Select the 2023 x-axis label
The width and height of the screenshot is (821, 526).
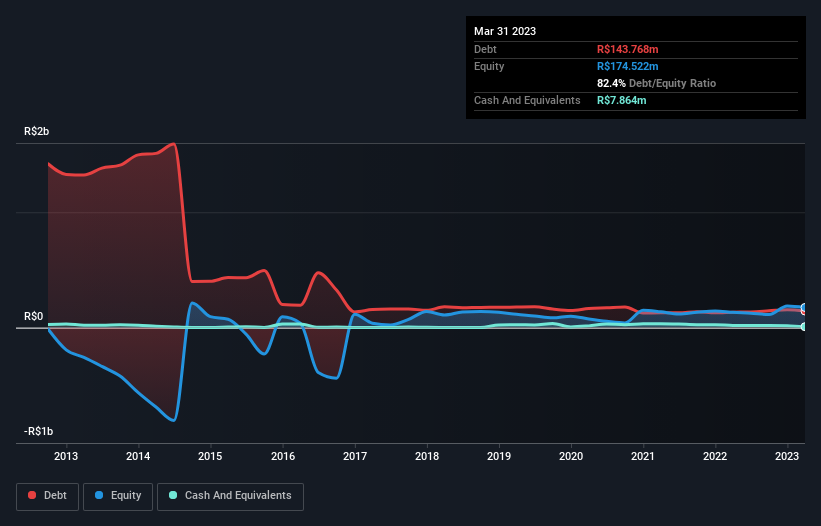coord(787,456)
